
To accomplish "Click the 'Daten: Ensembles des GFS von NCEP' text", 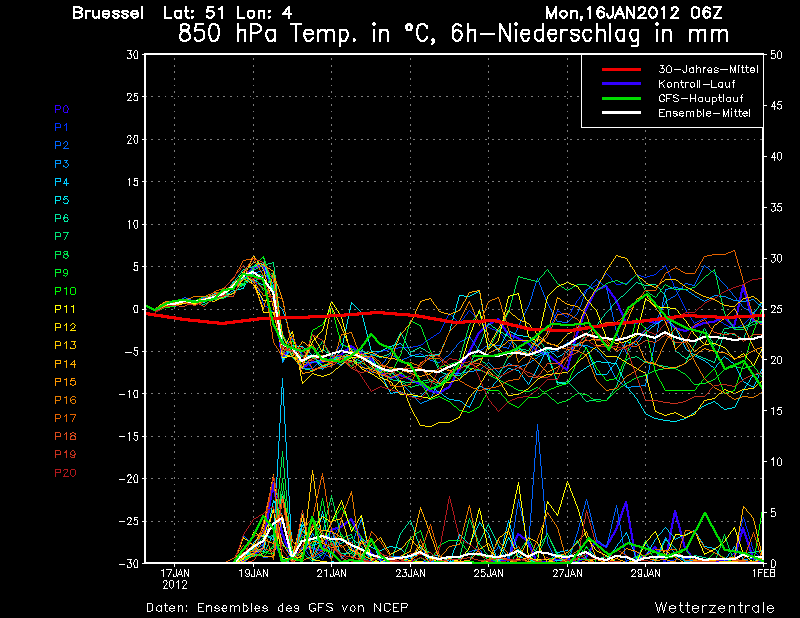I will (277, 607).
